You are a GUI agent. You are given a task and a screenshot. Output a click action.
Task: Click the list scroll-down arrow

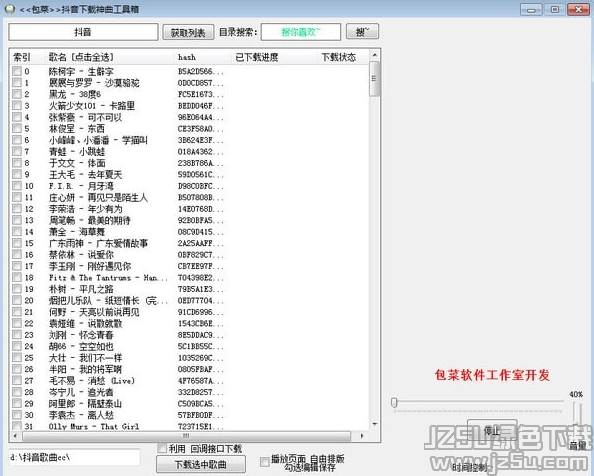click(374, 424)
